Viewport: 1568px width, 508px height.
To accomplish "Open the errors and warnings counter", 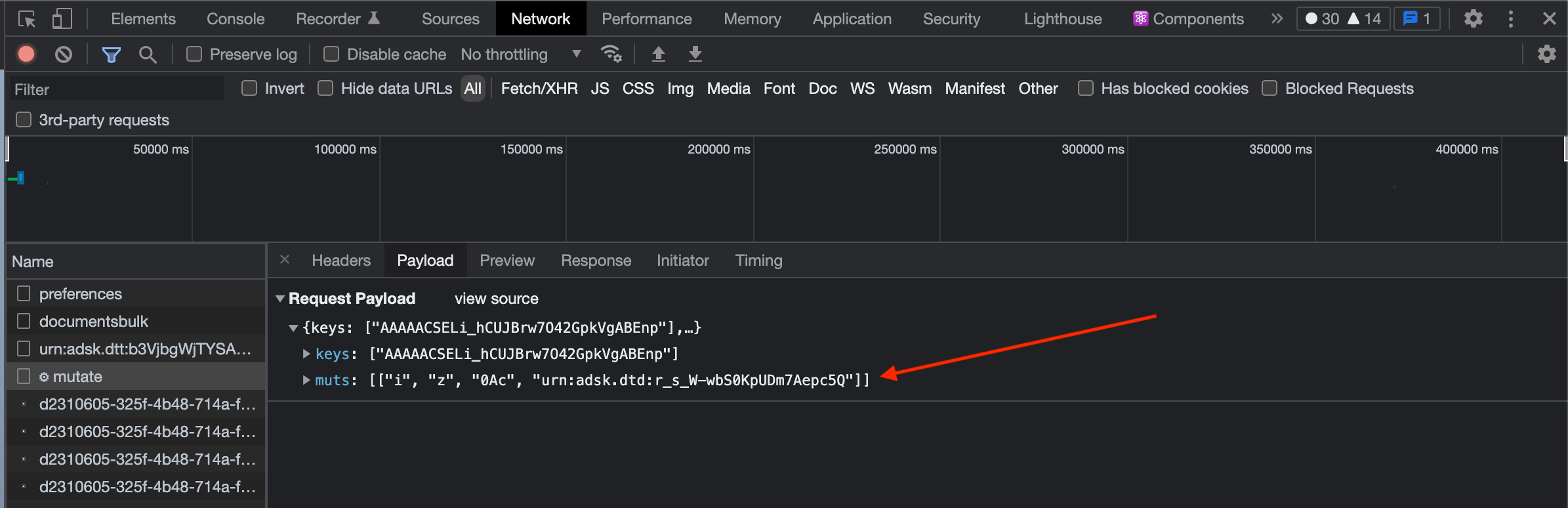I will click(x=1343, y=18).
